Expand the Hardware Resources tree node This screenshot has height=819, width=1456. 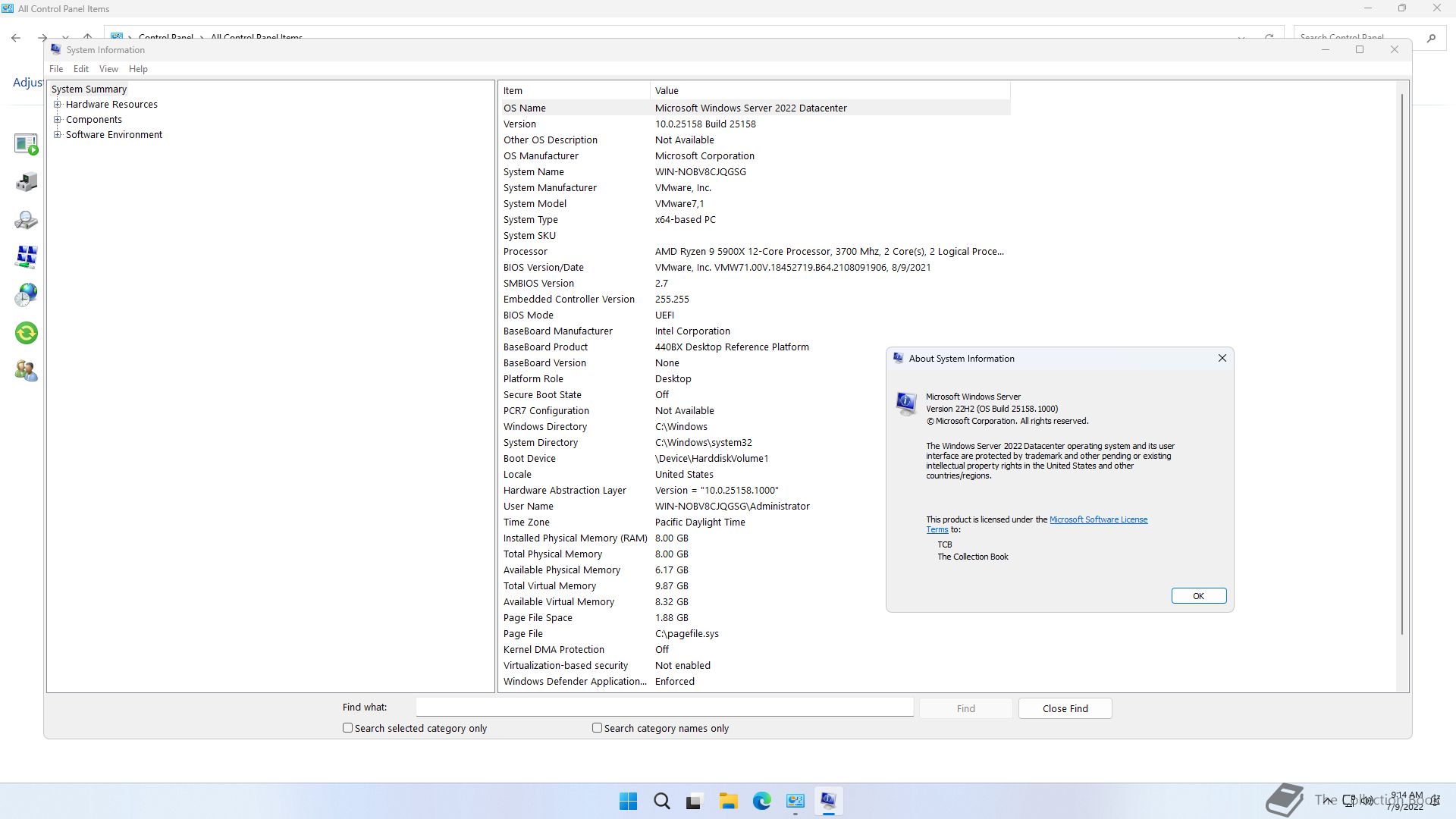pos(57,104)
